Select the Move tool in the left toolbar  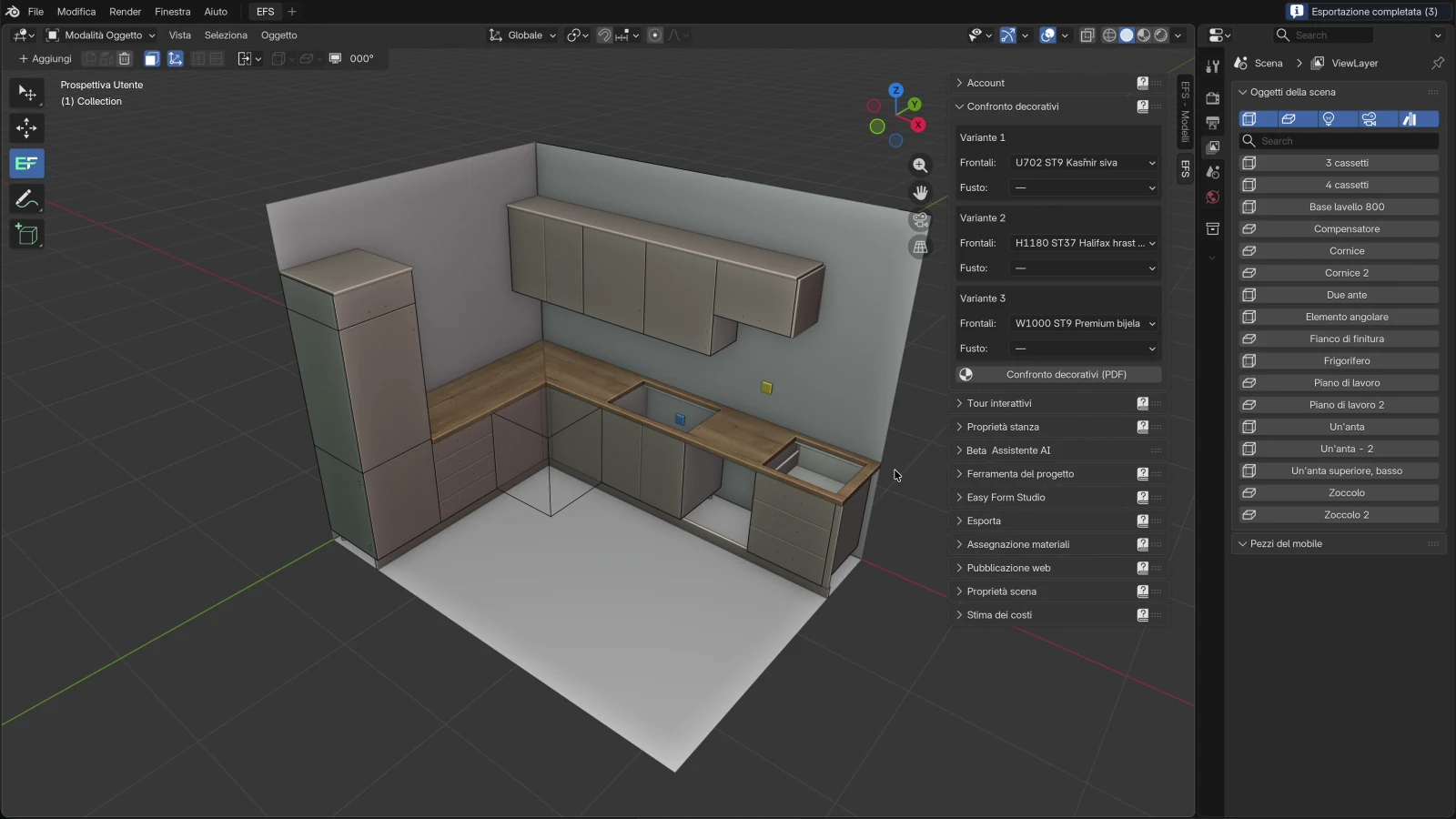26,128
